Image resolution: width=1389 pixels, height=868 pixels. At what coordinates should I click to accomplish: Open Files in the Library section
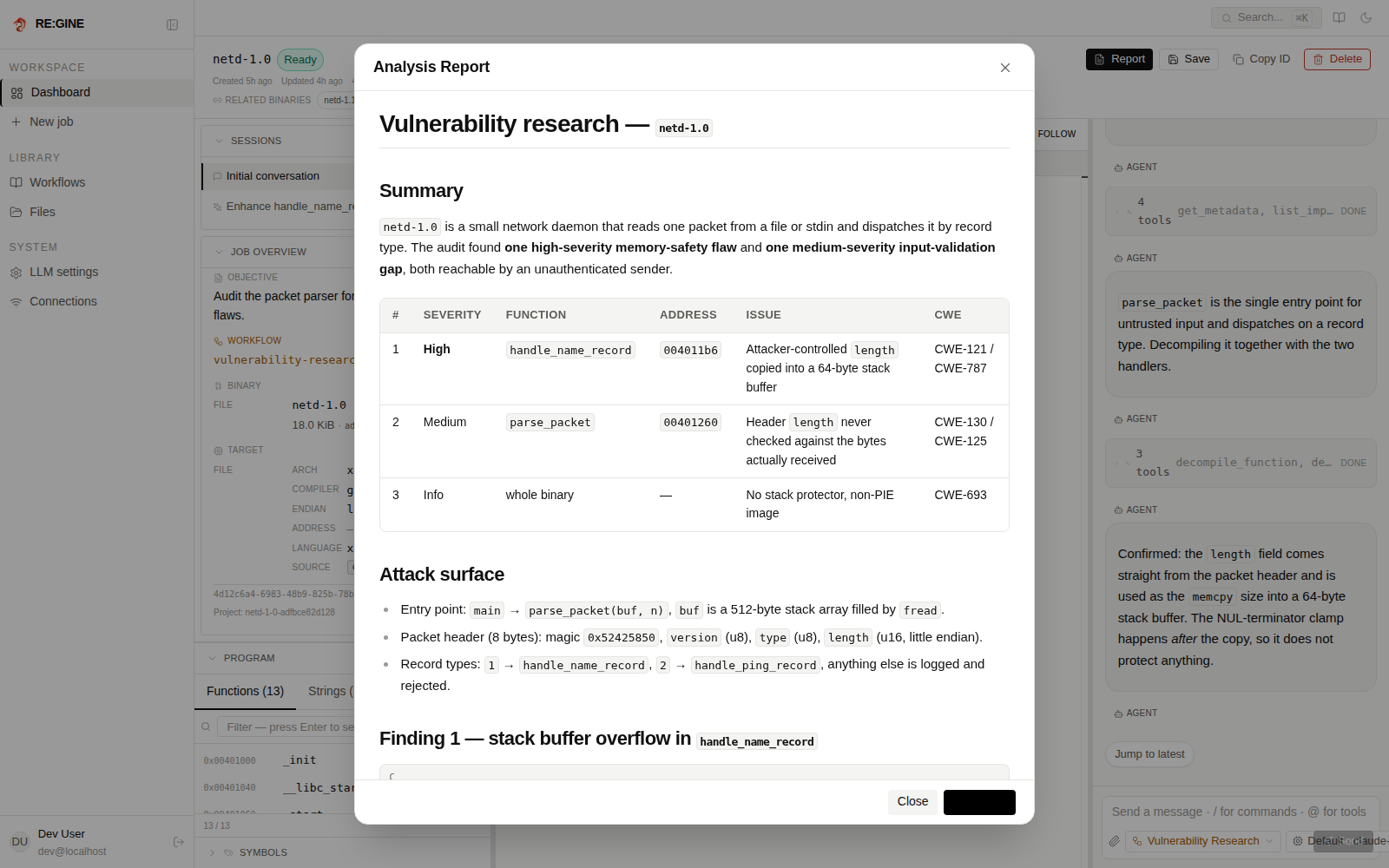[x=97, y=212]
